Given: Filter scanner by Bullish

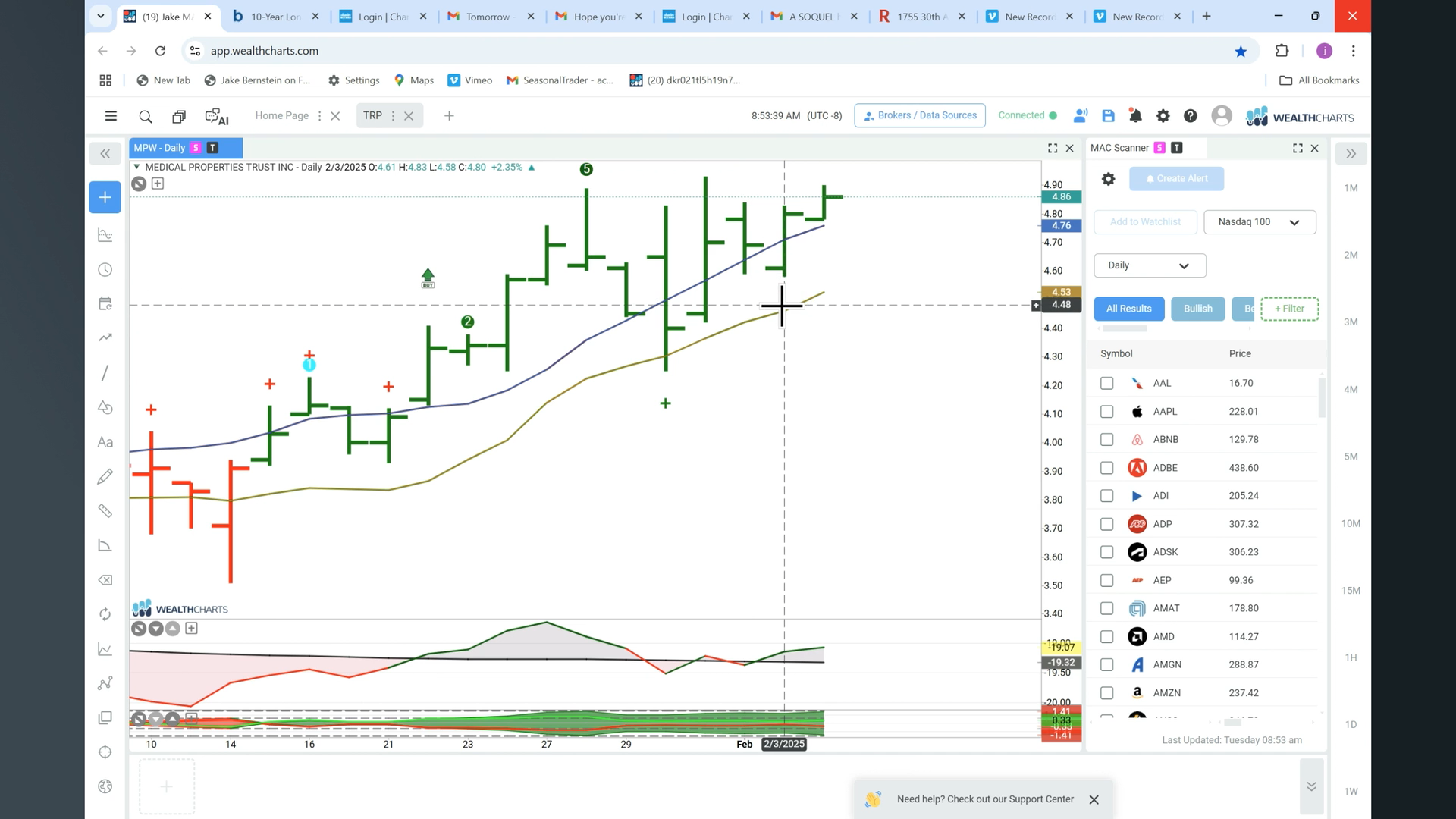Looking at the screenshot, I should 1198,309.
